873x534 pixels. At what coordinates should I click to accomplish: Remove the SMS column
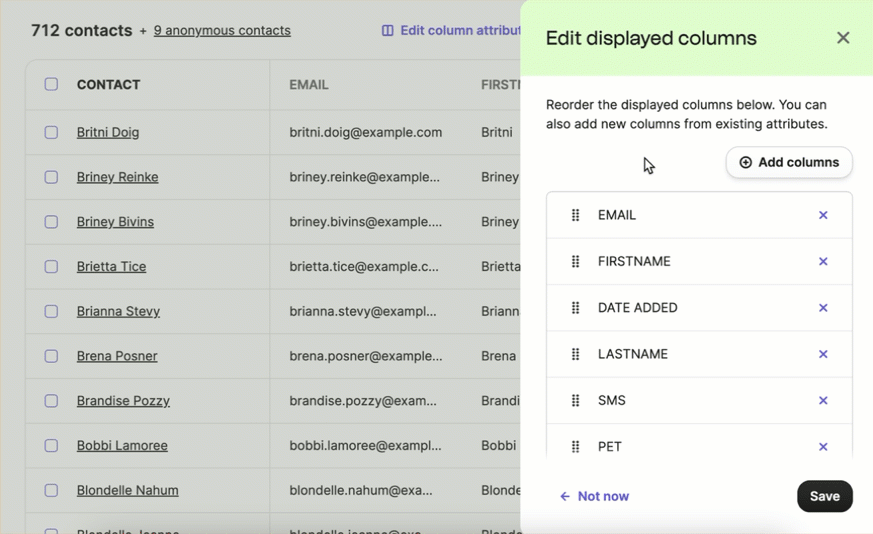pyautogui.click(x=823, y=400)
